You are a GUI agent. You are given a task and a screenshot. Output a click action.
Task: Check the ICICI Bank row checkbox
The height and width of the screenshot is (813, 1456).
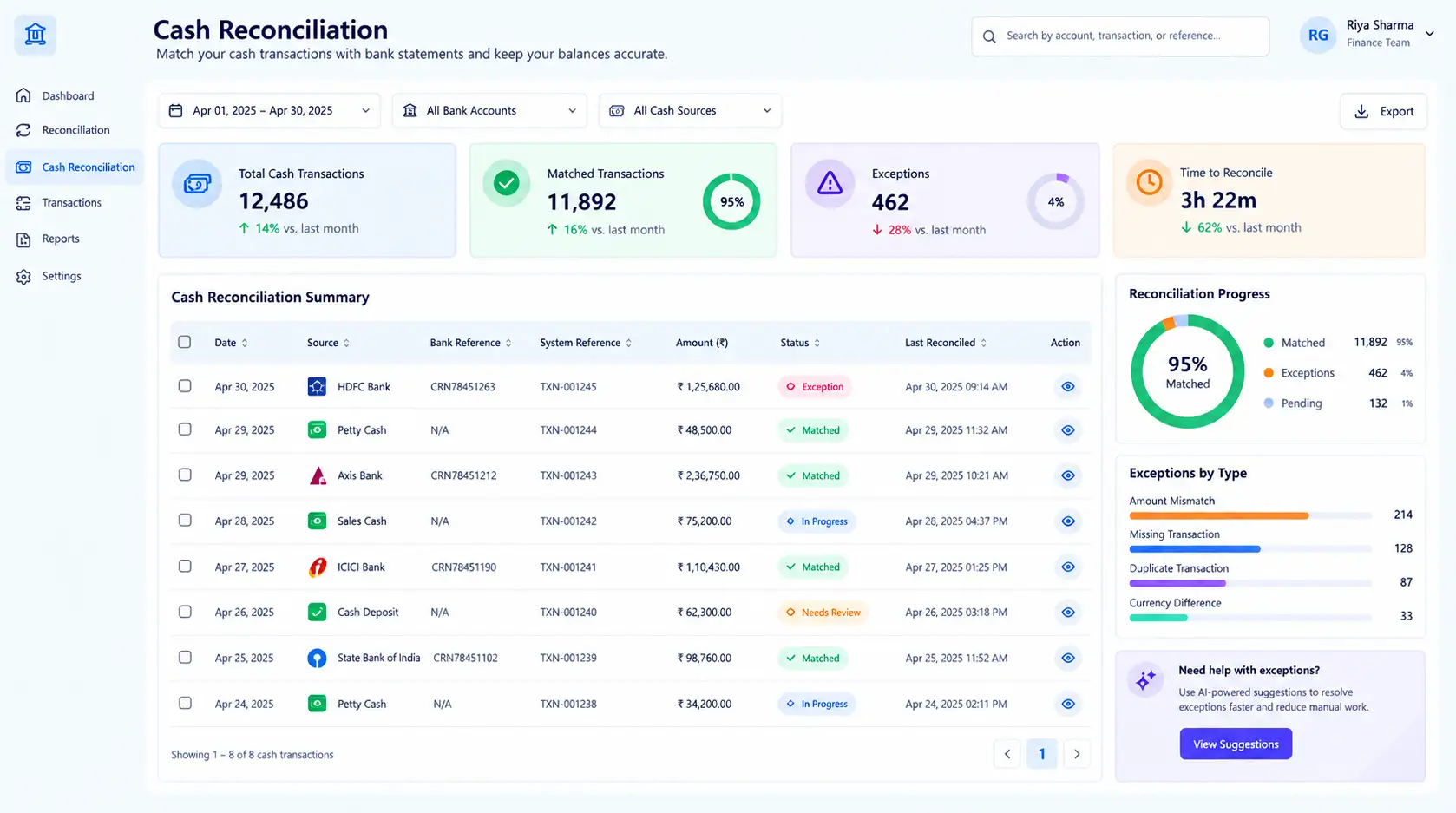[185, 566]
